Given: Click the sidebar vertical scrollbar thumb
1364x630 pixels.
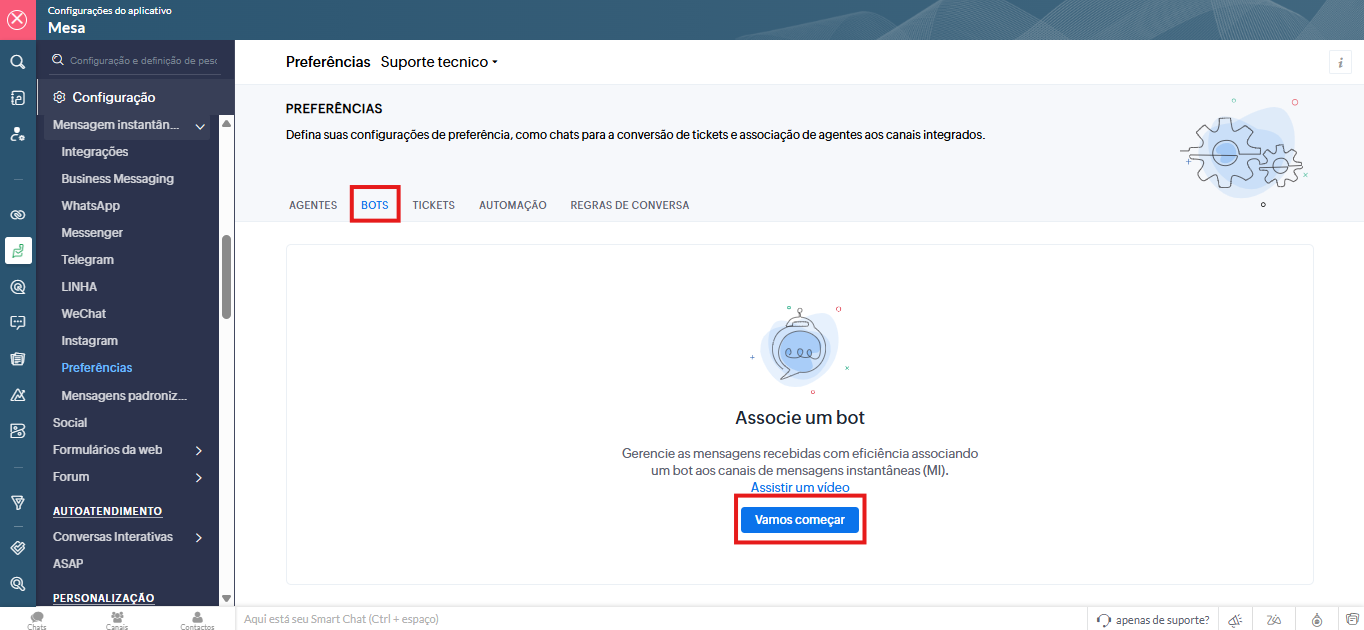Looking at the screenshot, I should pyautogui.click(x=227, y=277).
